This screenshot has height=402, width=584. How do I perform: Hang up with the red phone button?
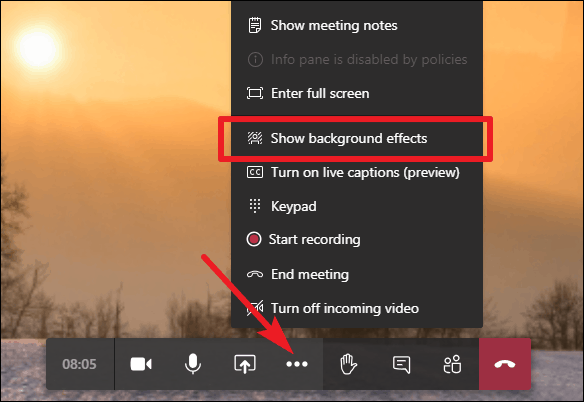tap(505, 364)
